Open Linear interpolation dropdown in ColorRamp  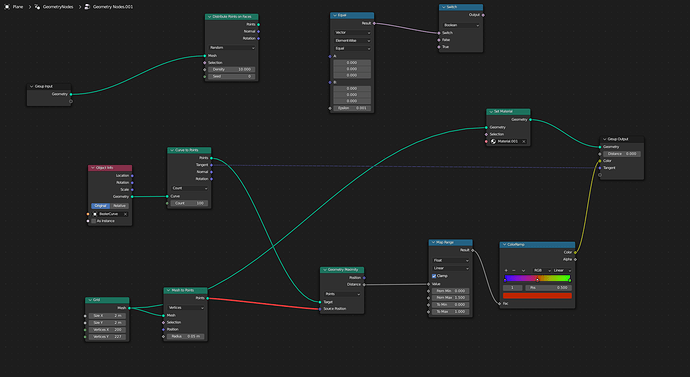tap(562, 271)
